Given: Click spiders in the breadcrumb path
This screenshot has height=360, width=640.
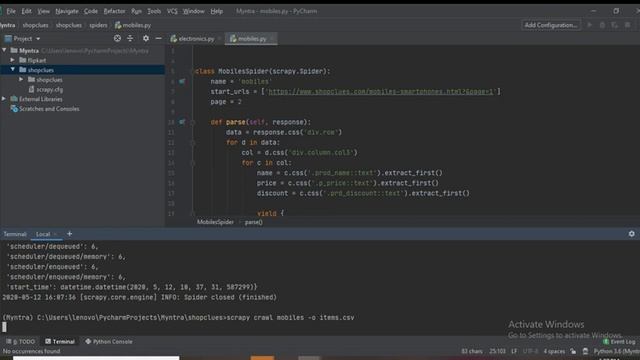Looking at the screenshot, I should click(98, 25).
